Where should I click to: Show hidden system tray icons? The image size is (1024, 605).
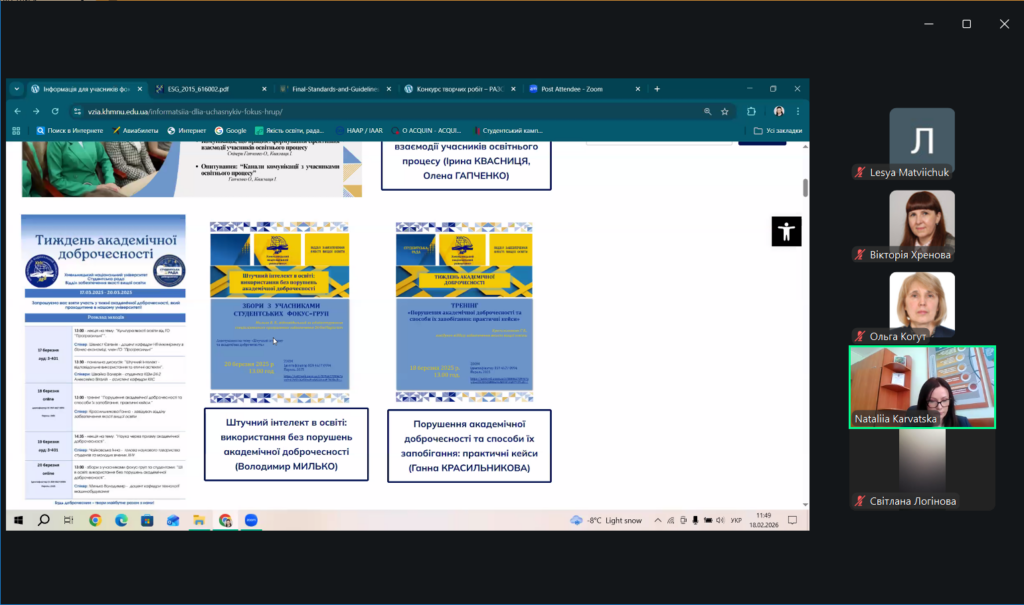coord(655,520)
